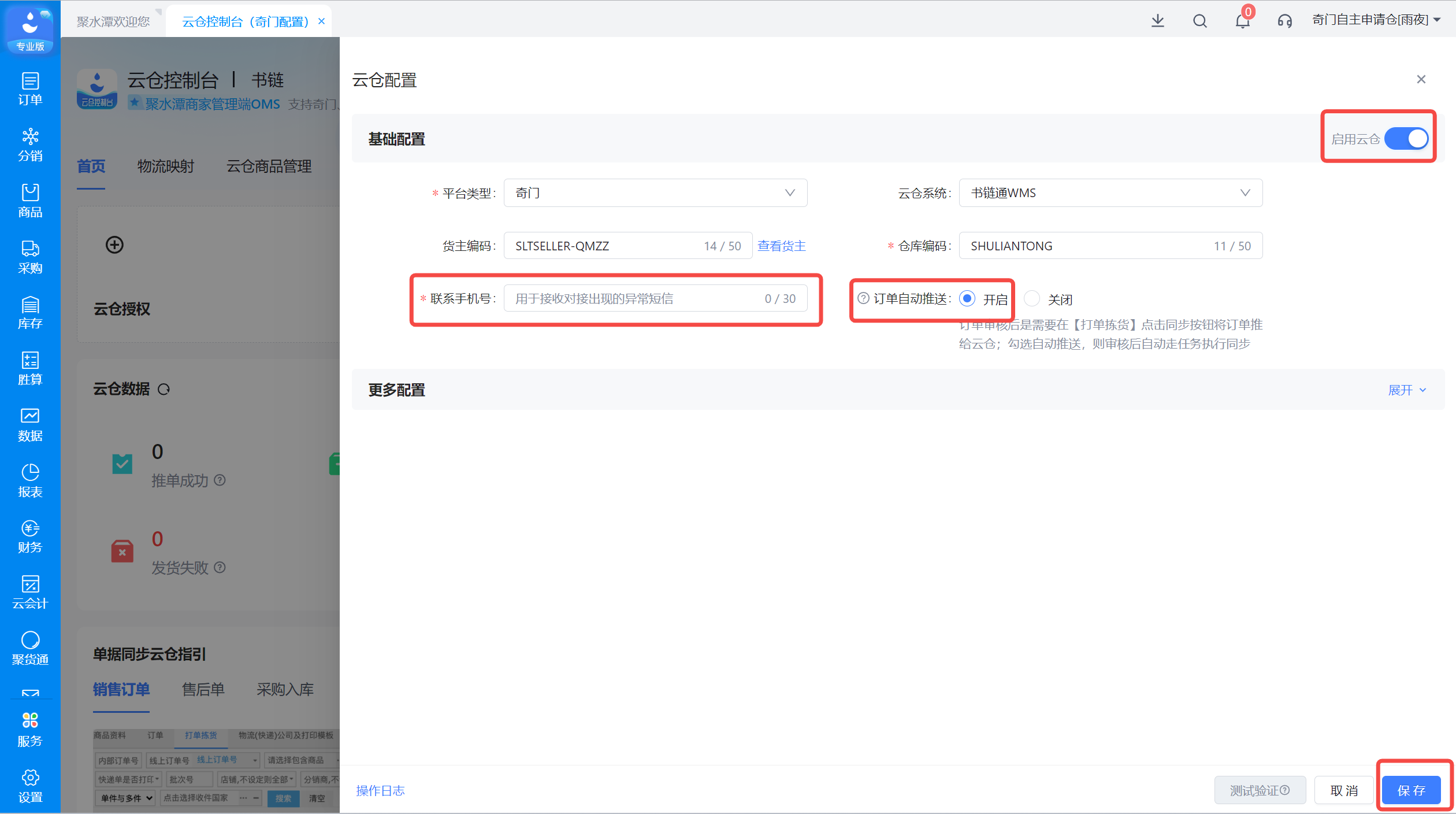Click help icon beside 发货失败

(x=220, y=567)
